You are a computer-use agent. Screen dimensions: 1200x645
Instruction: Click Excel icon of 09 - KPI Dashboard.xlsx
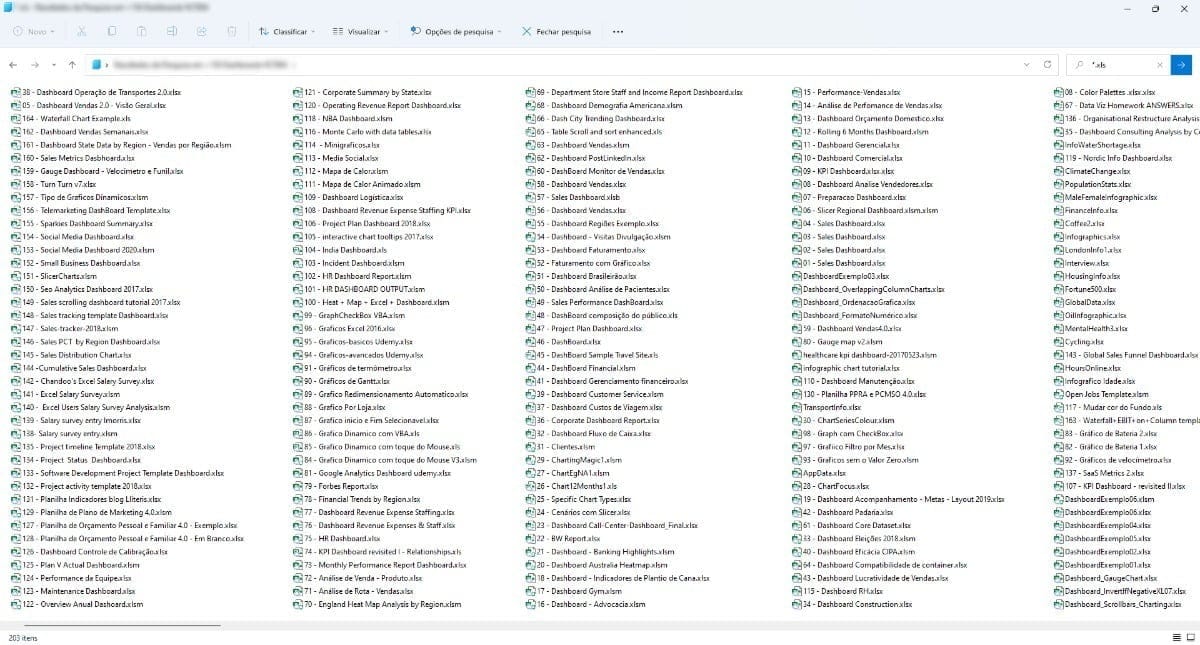796,171
